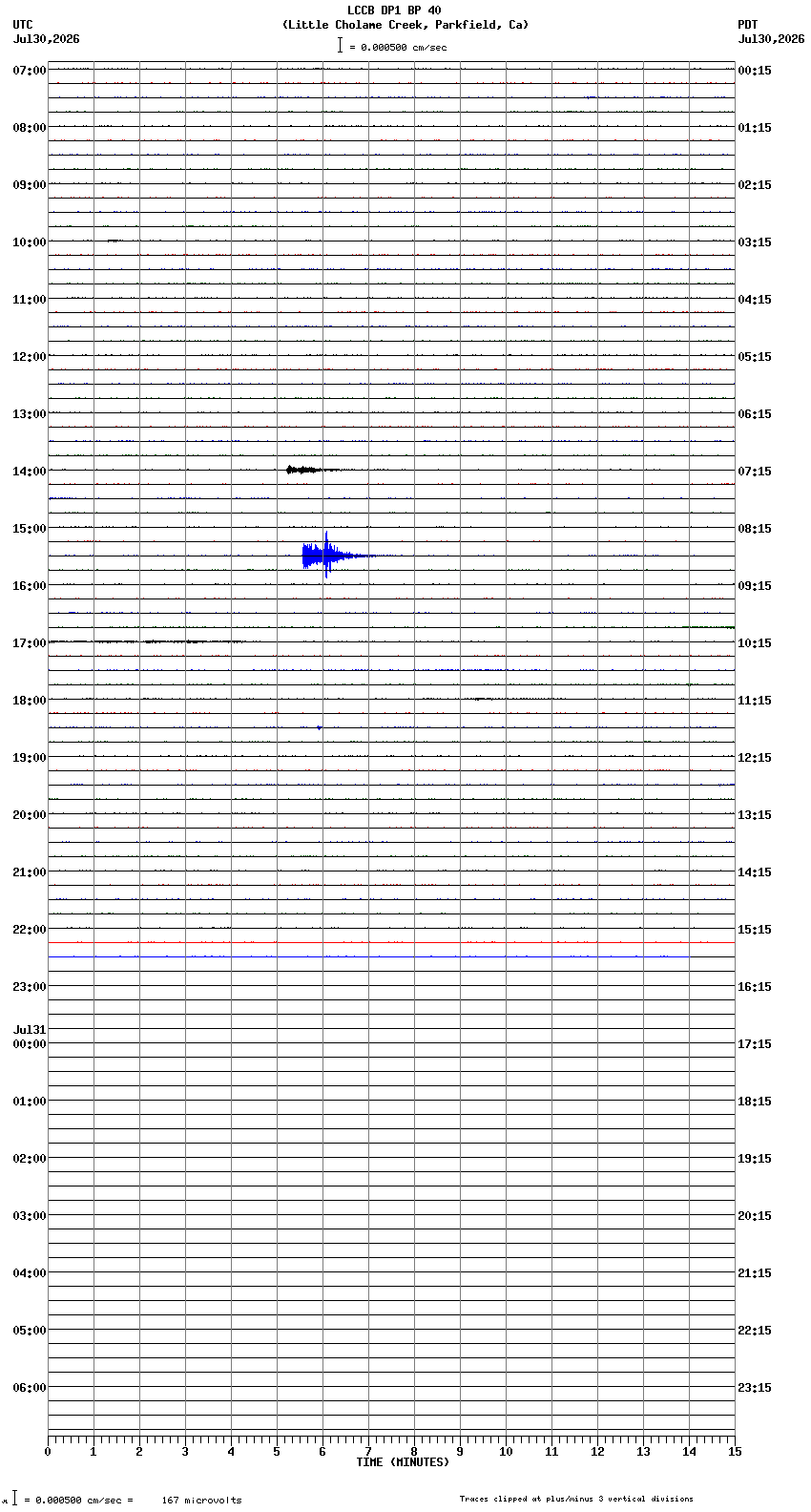This screenshot has height=1512, width=811.
Task: Click the 23:15 PDT time label
Action: click(755, 1388)
